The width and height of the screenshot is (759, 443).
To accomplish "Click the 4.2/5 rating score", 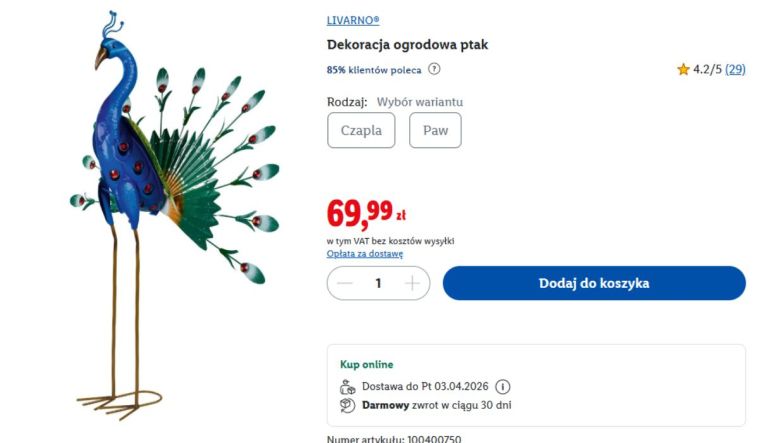I will 707,69.
